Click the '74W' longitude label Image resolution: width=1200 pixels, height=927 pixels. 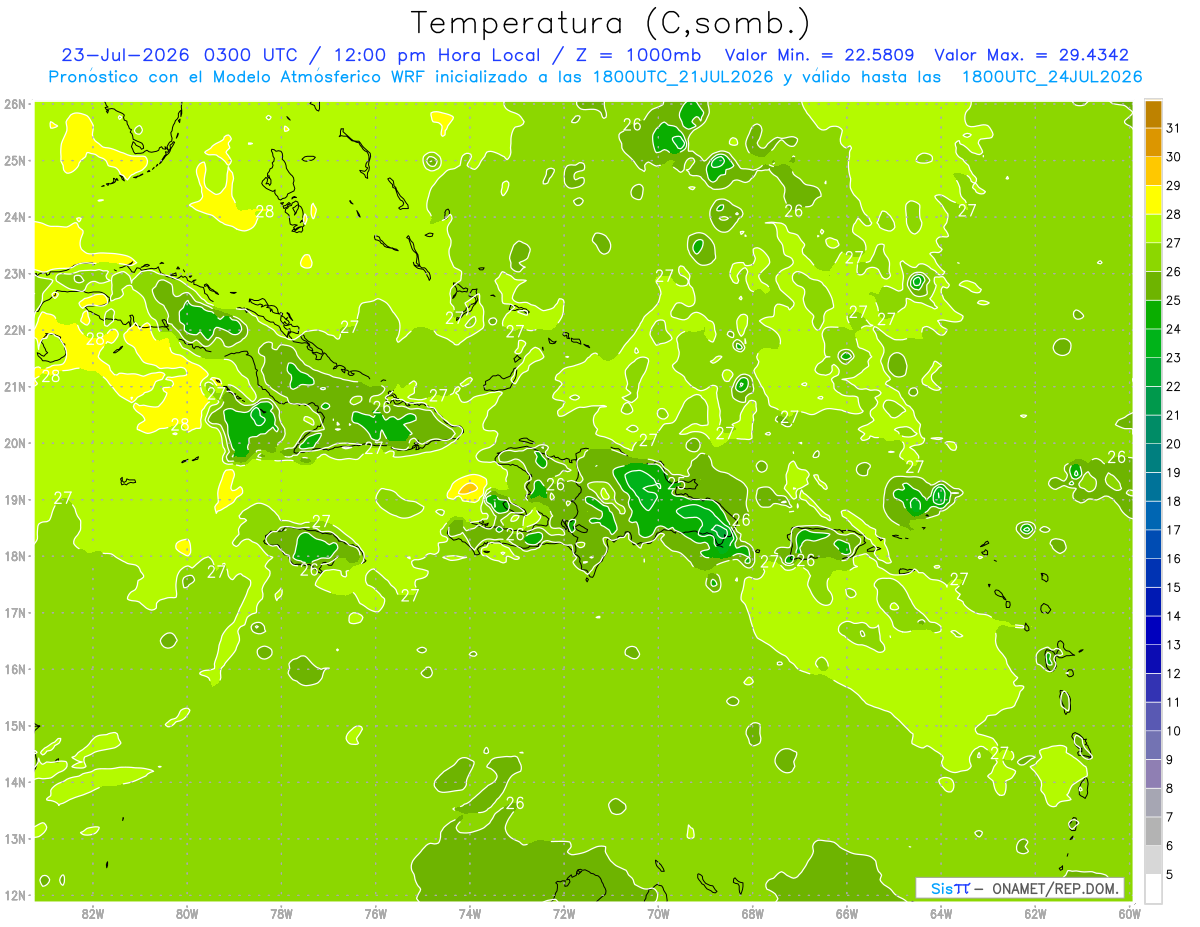(470, 913)
